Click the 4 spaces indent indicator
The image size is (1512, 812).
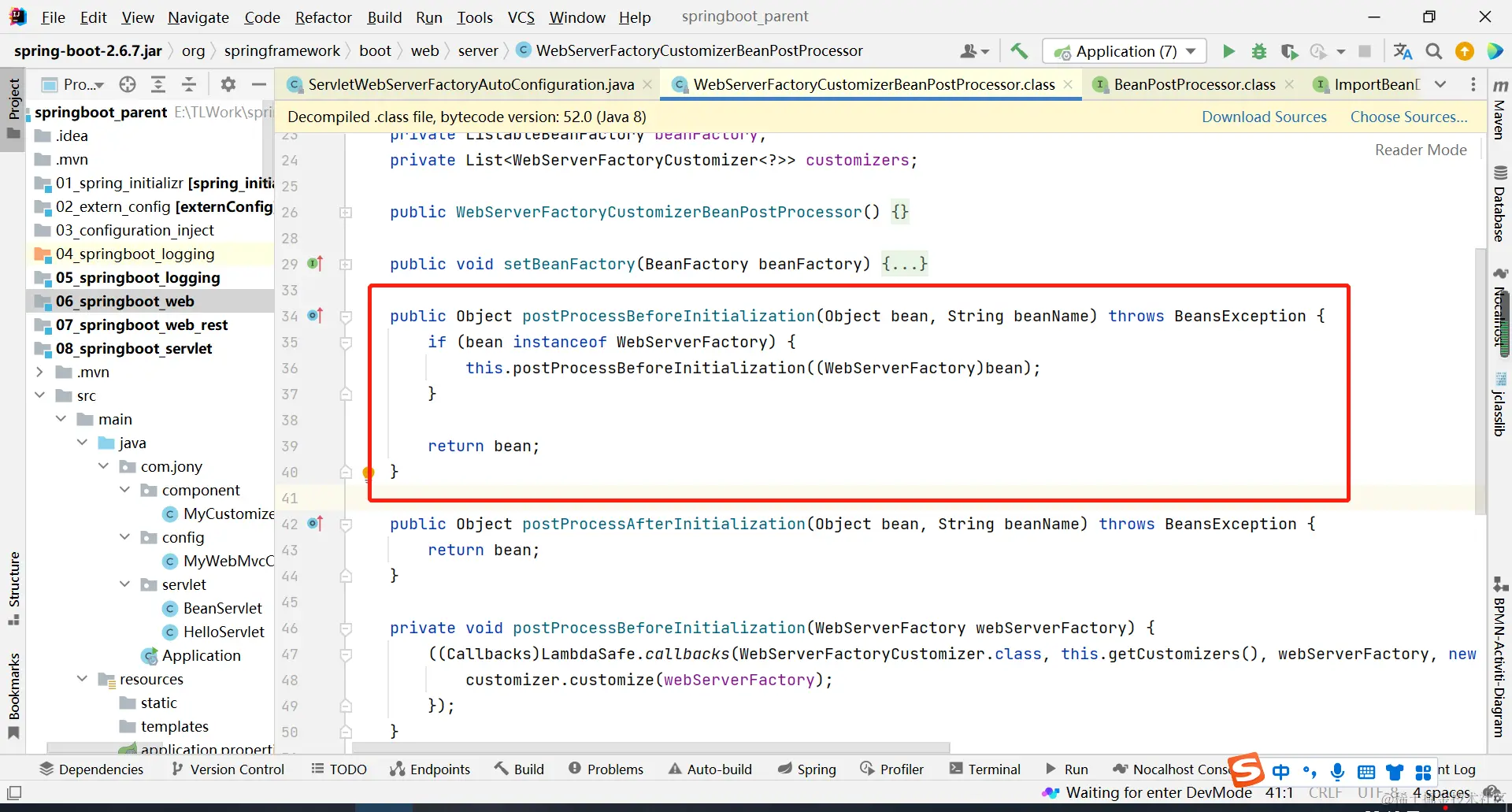click(x=1441, y=793)
